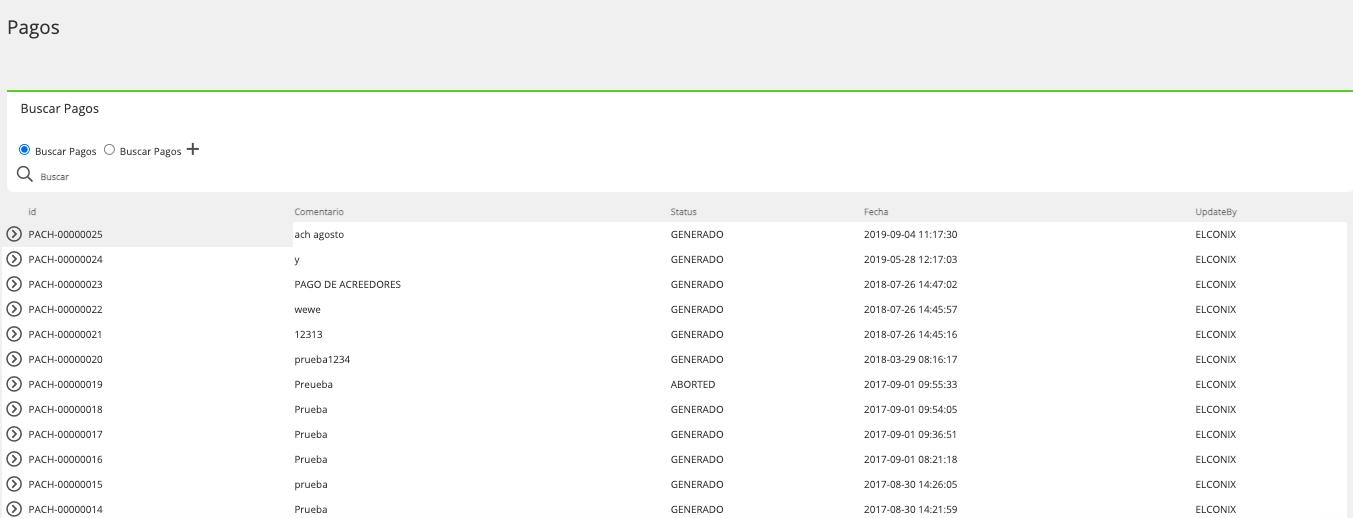Select the first Buscar Pagos radio button
The height and width of the screenshot is (518, 1353).
[x=25, y=150]
